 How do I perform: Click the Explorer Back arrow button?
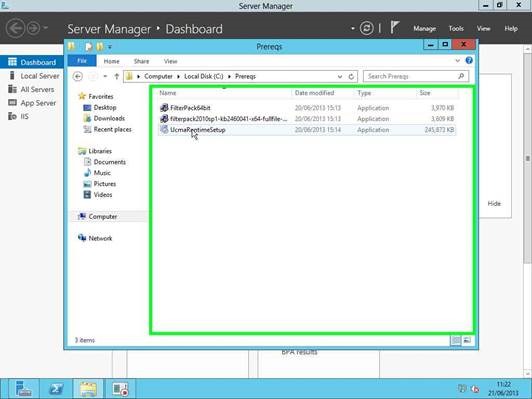click(78, 76)
